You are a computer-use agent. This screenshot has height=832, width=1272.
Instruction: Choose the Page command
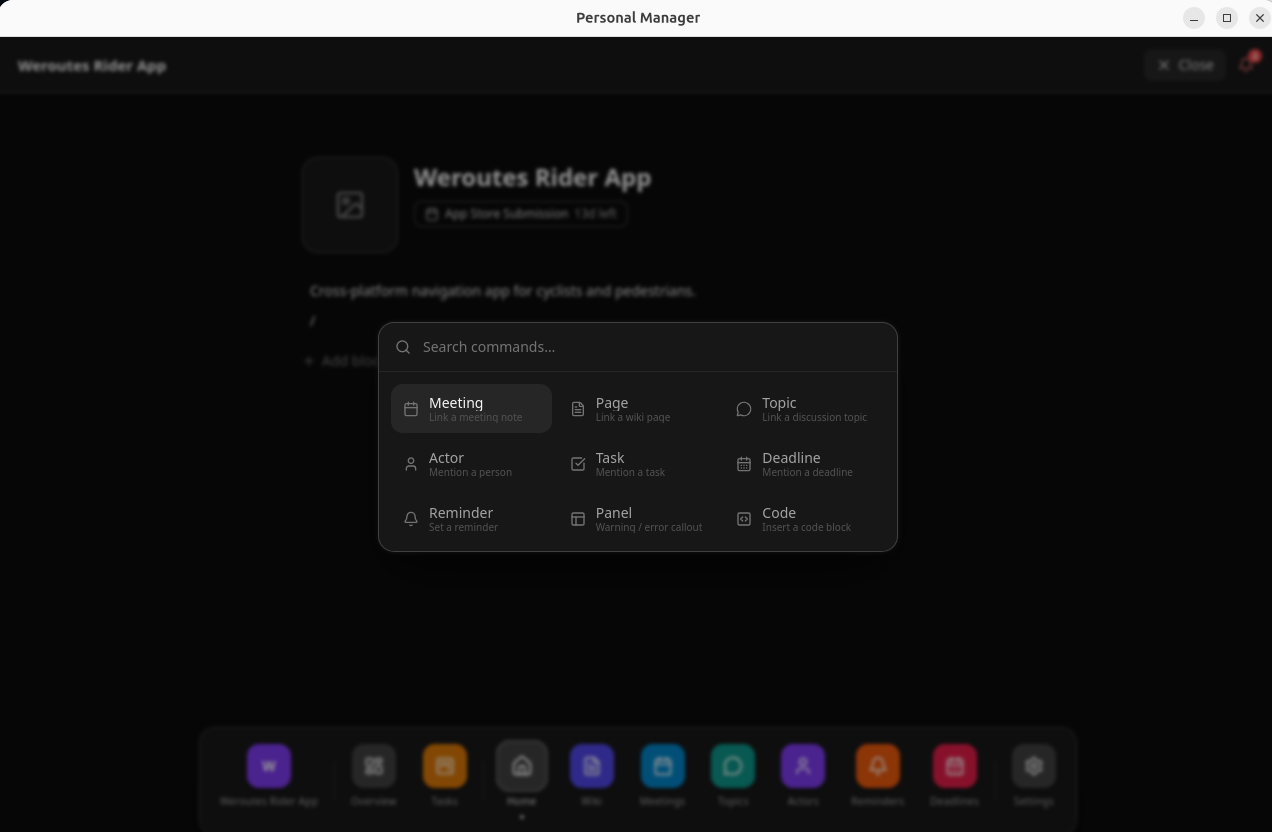[x=638, y=408]
